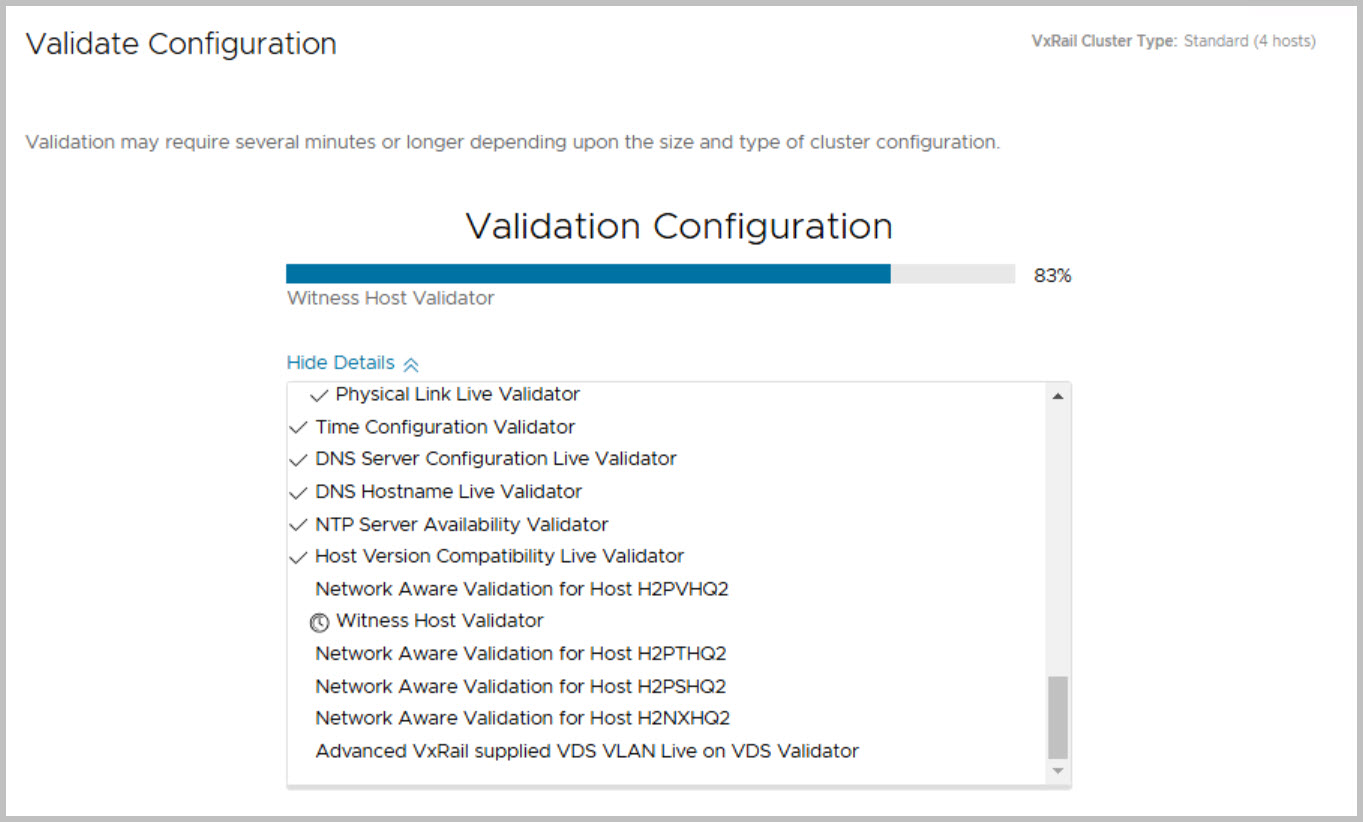Viewport: 1363px width, 822px height.
Task: Select Network Aware Validation for Host H2NXHQ2
Action: click(522, 718)
